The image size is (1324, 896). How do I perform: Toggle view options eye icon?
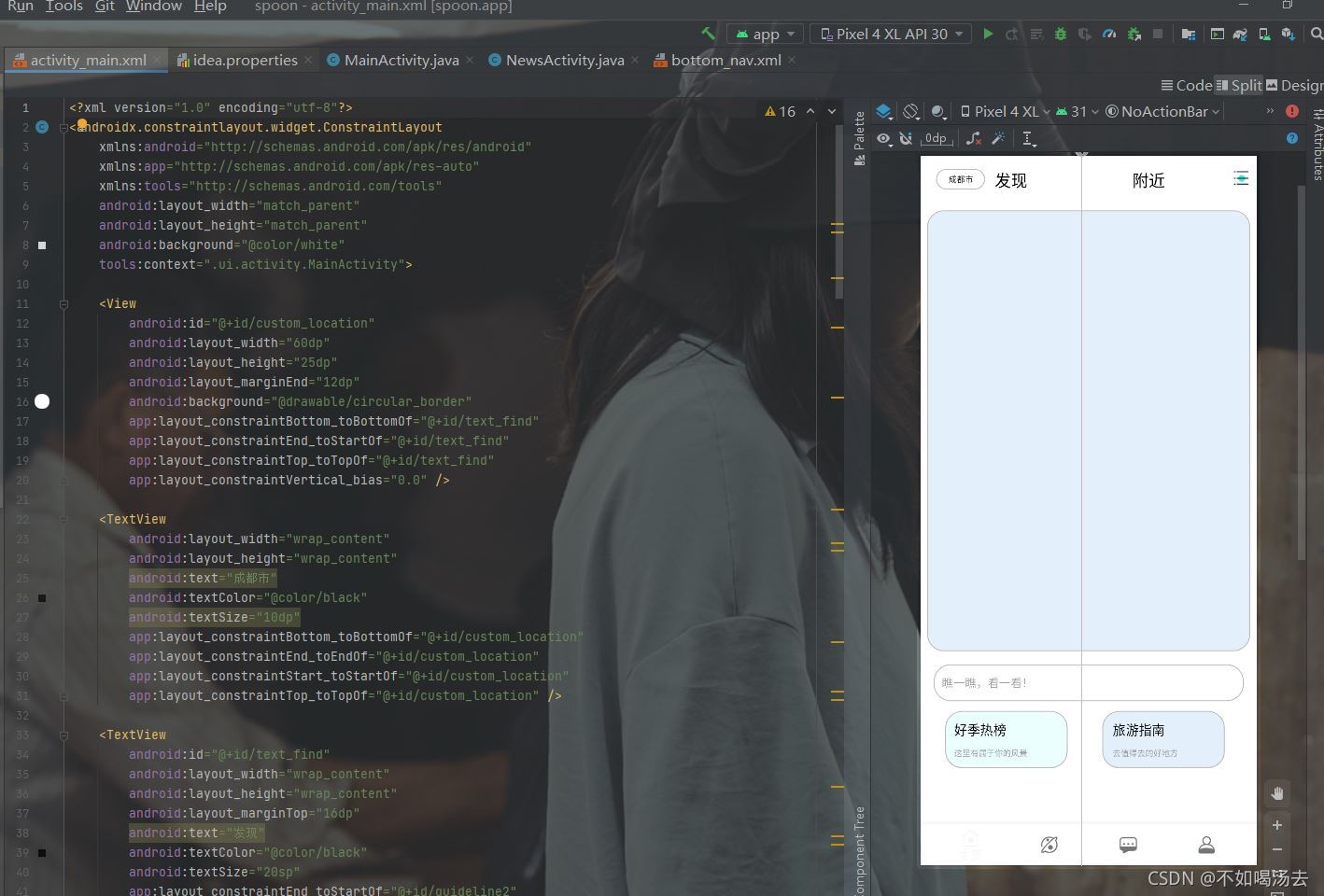[883, 138]
